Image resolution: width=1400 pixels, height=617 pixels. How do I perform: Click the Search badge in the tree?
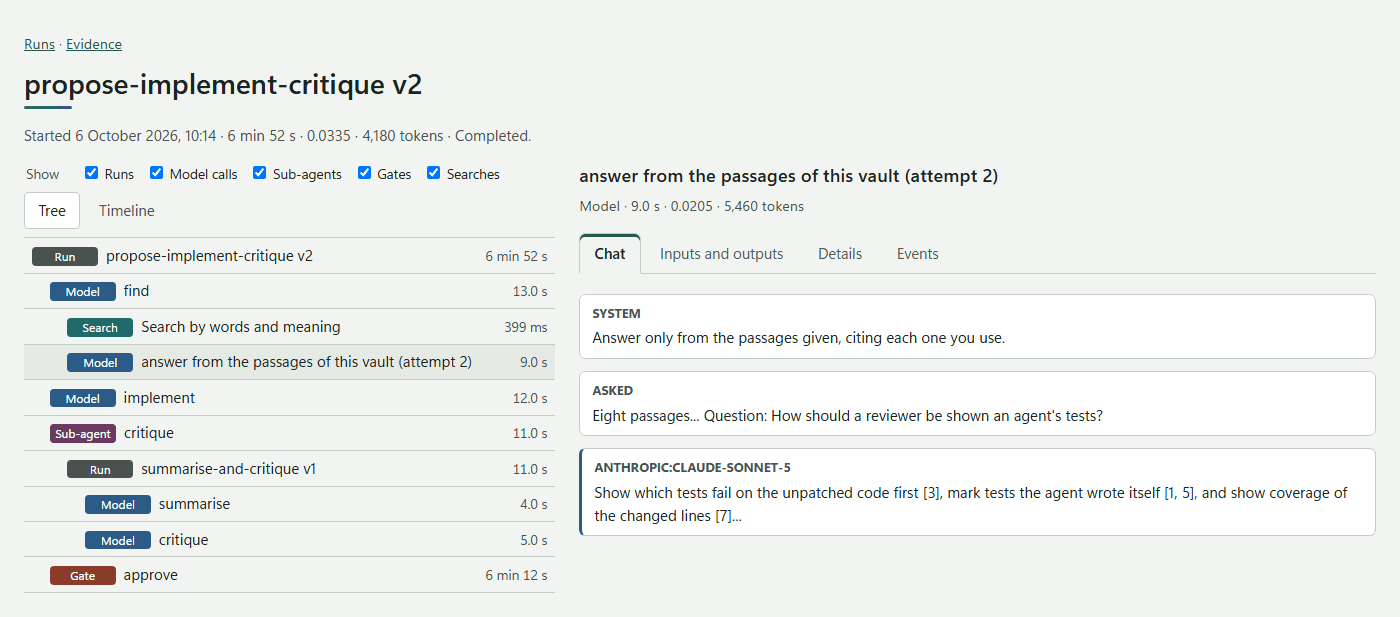pos(100,327)
